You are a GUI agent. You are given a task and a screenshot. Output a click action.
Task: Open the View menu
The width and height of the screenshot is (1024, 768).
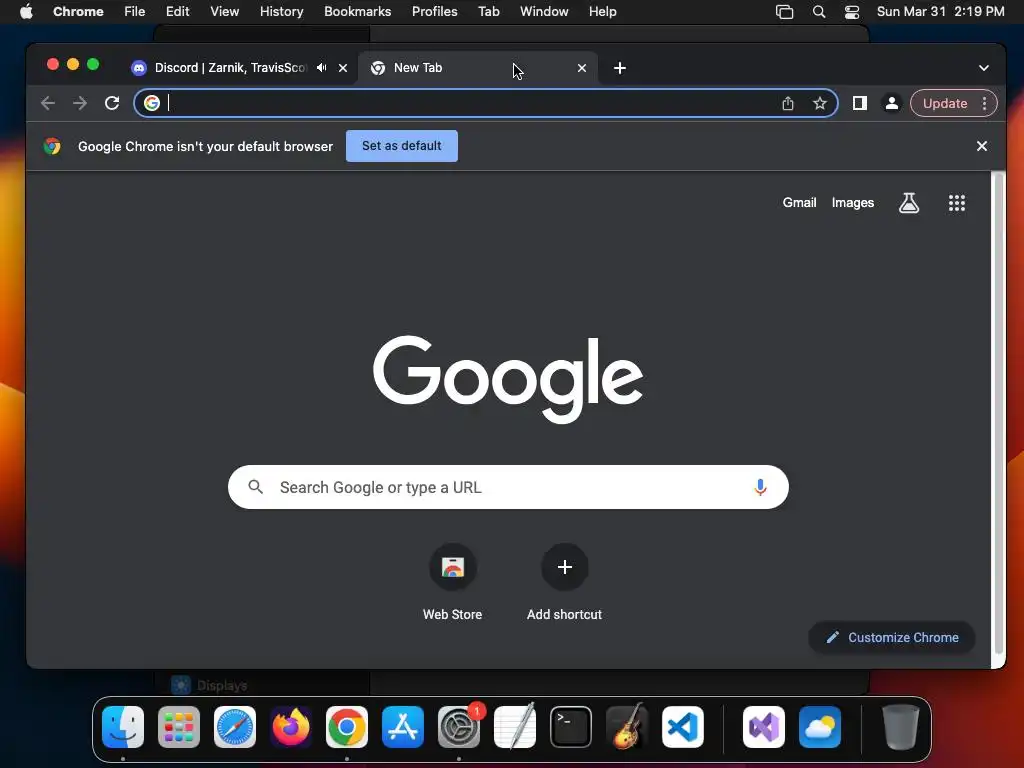tap(224, 12)
